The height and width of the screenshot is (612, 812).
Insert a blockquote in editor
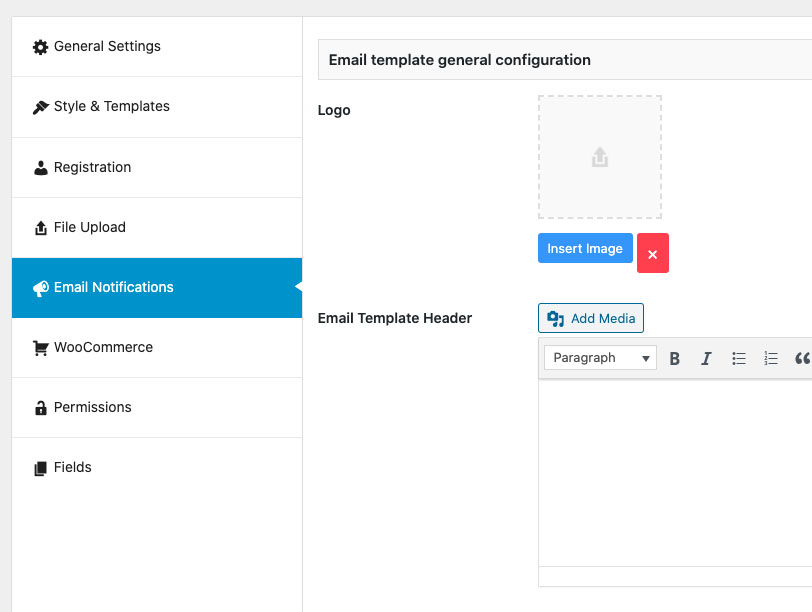tap(802, 358)
